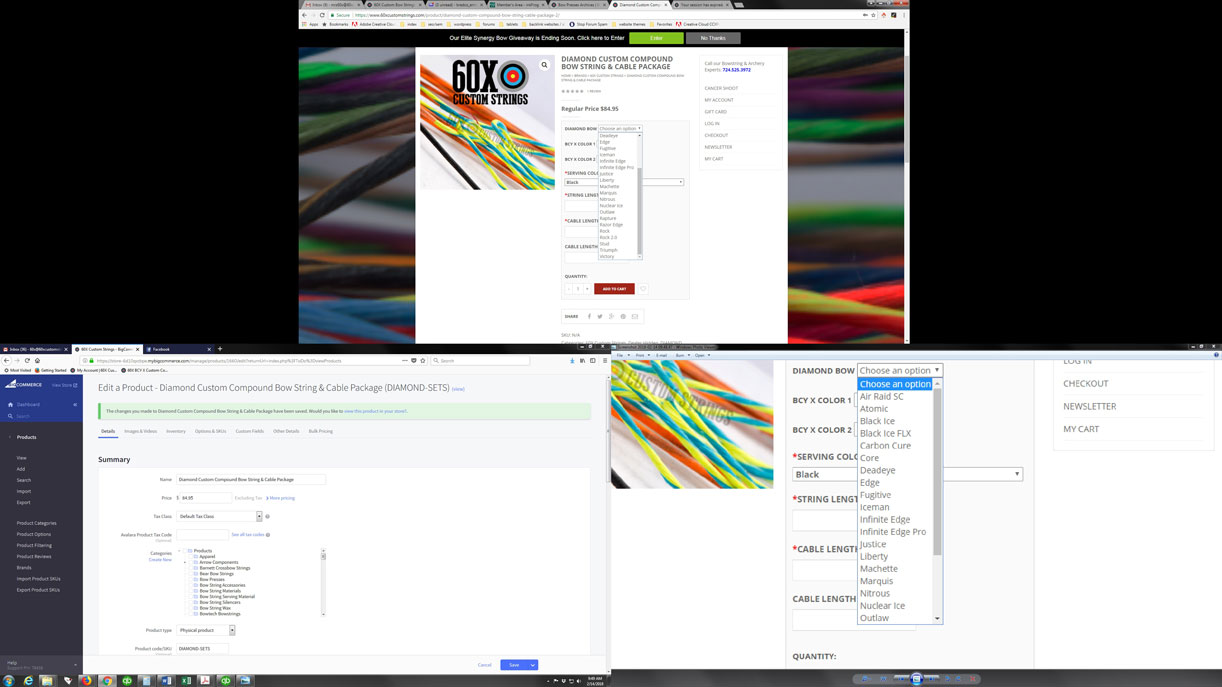
Task: Open Photo Viewer help icon
Action: (x=1216, y=354)
